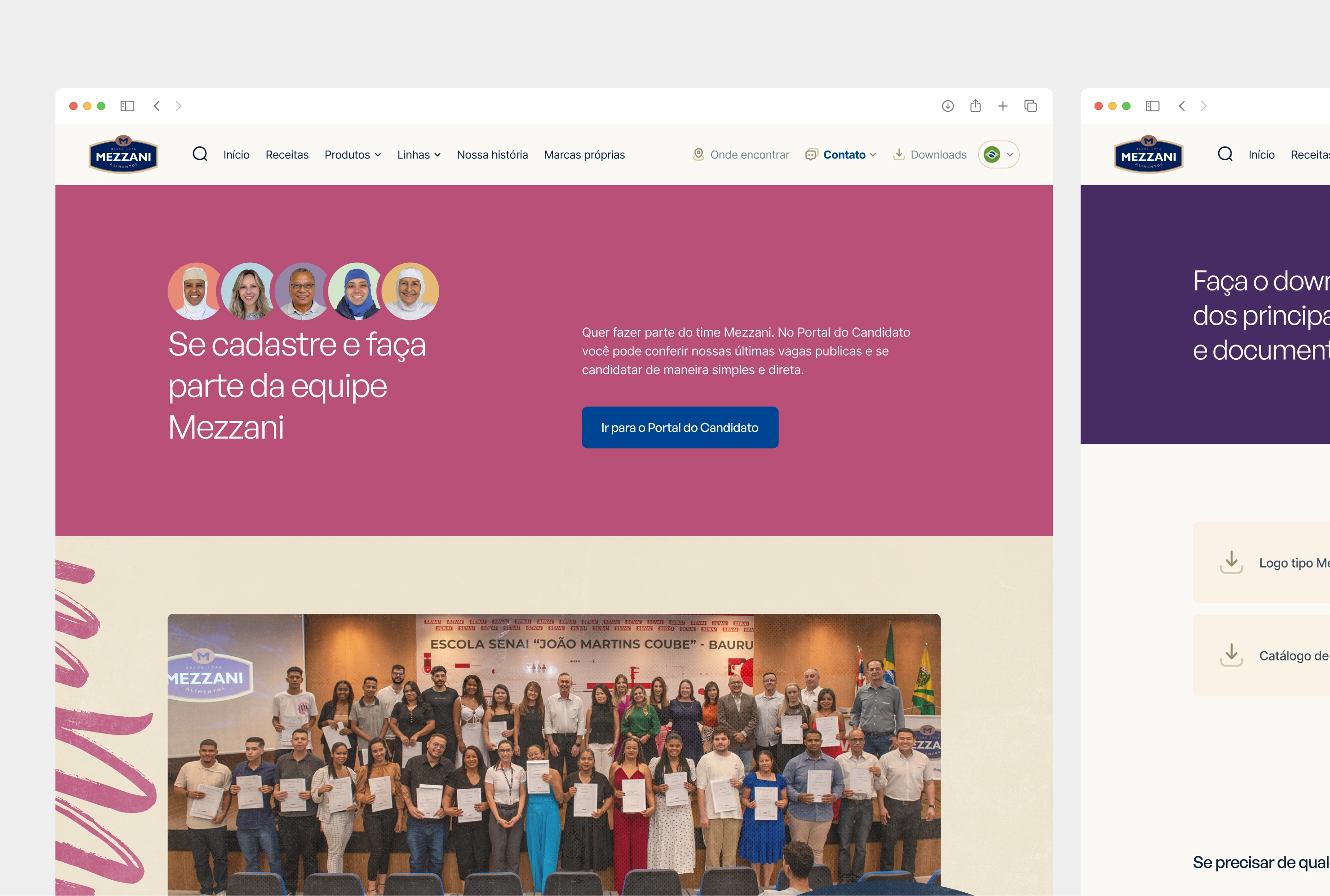Open the Brazil flag language selector
This screenshot has width=1330, height=896.
coord(998,155)
